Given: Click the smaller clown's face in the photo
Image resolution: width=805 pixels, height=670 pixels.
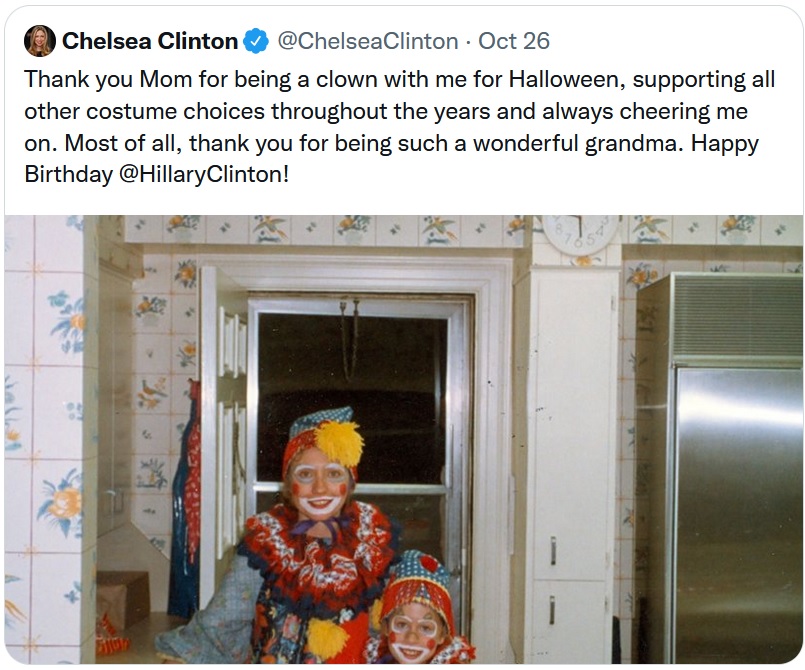Looking at the screenshot, I should (416, 635).
